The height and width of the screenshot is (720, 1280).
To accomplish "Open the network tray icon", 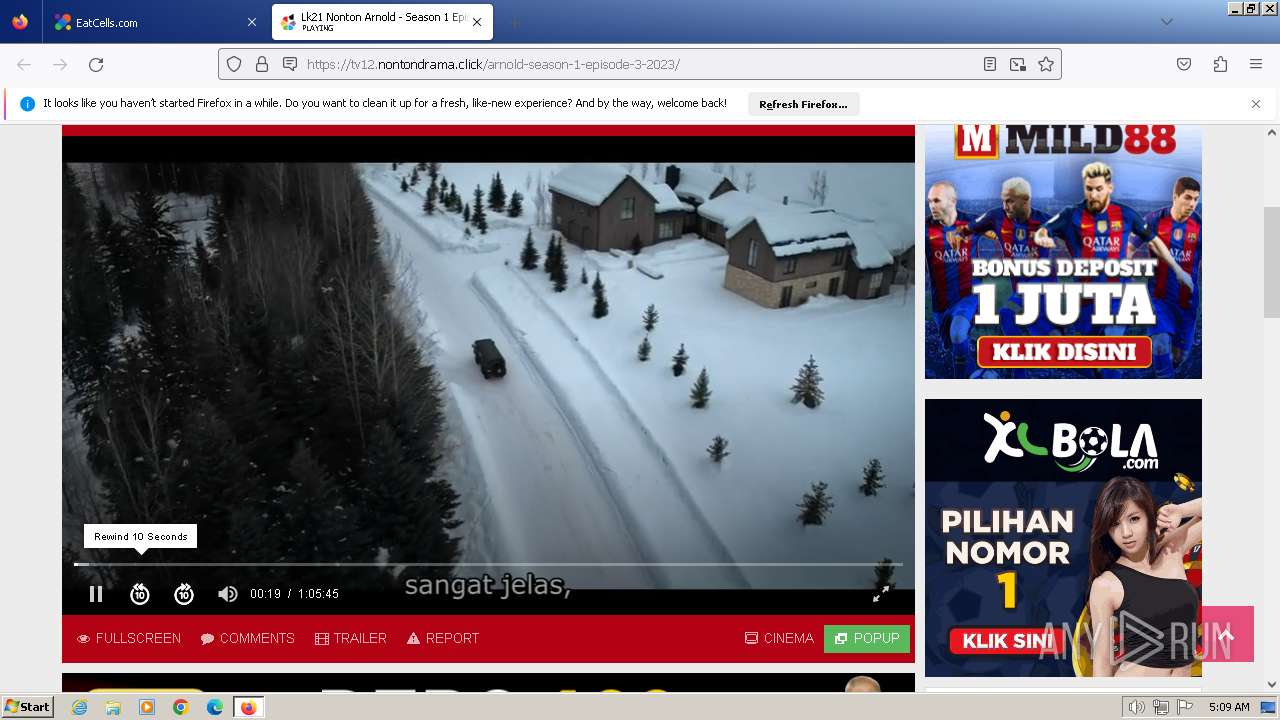I will click(1161, 707).
